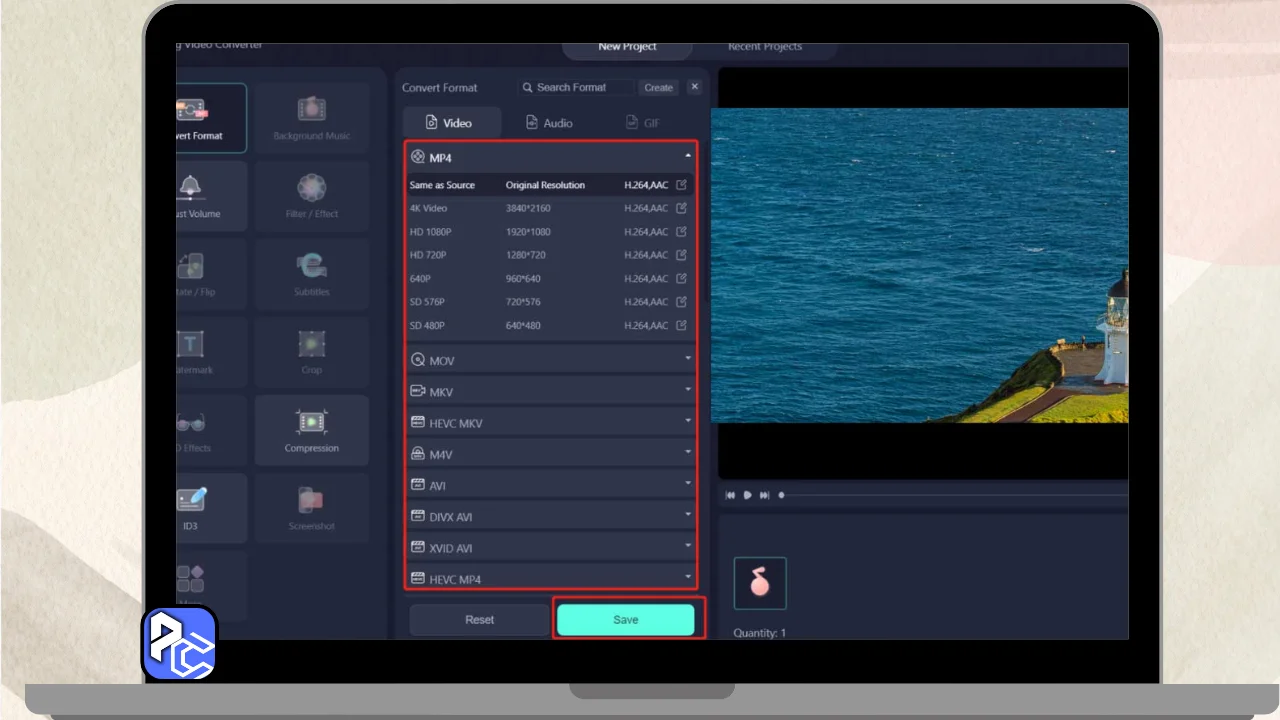Image resolution: width=1280 pixels, height=720 pixels.
Task: Click the Save button
Action: click(x=625, y=620)
